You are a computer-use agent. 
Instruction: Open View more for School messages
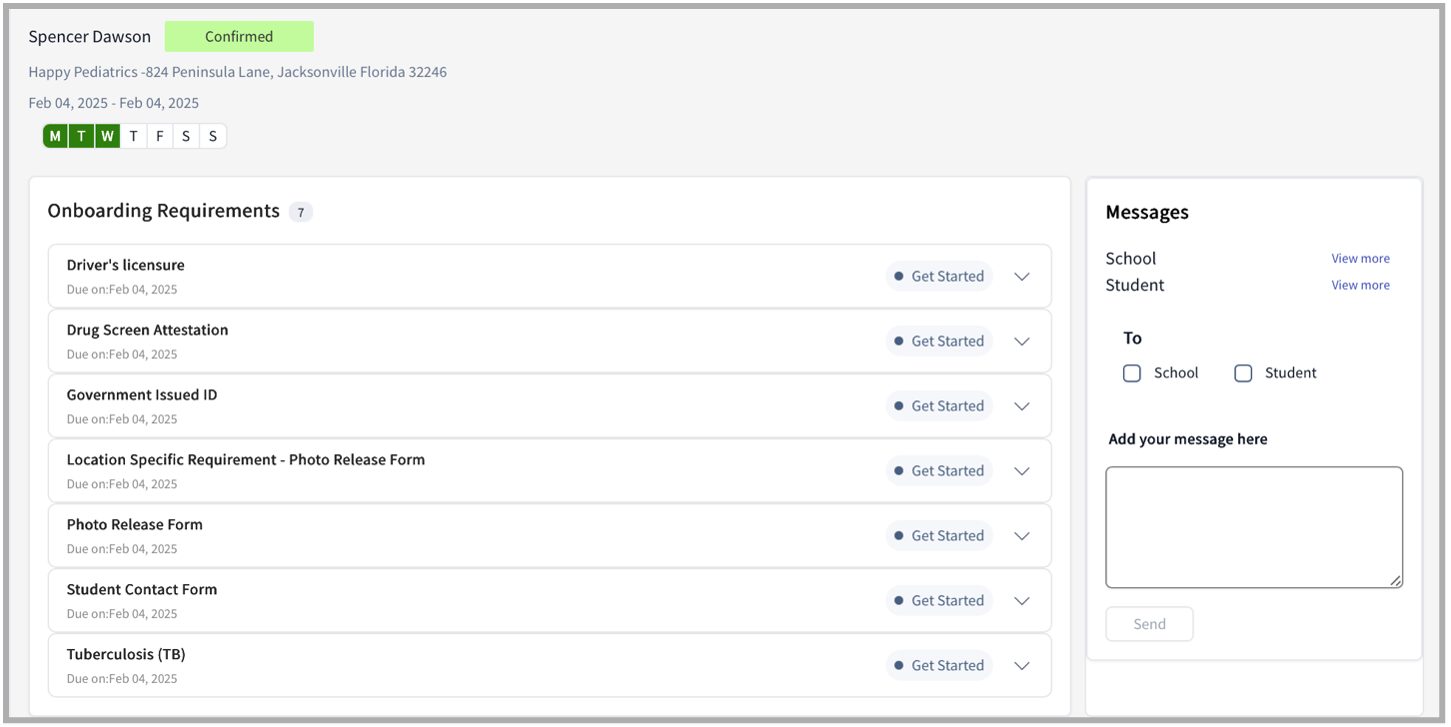coord(1360,258)
